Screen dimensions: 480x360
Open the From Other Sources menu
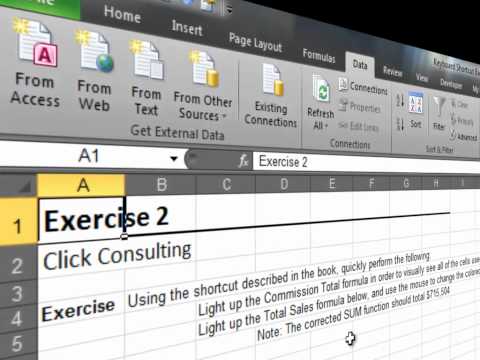203,86
